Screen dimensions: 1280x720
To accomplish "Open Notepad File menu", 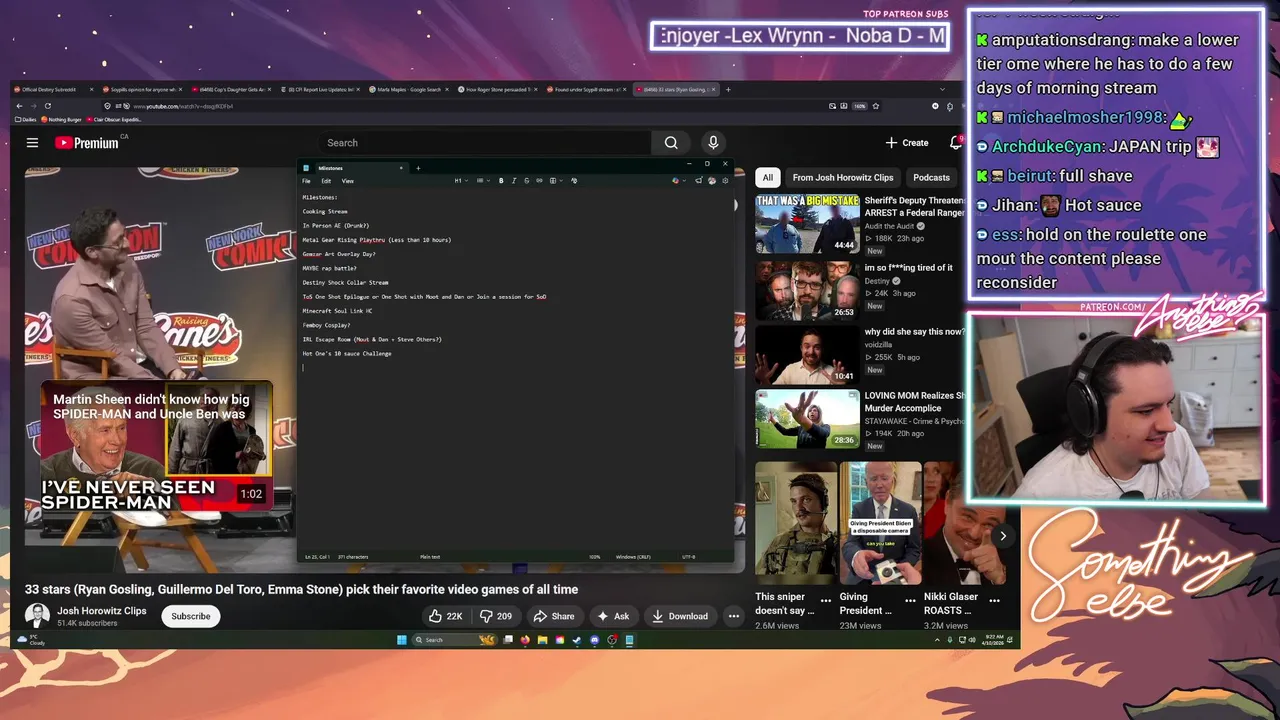I will pos(306,181).
